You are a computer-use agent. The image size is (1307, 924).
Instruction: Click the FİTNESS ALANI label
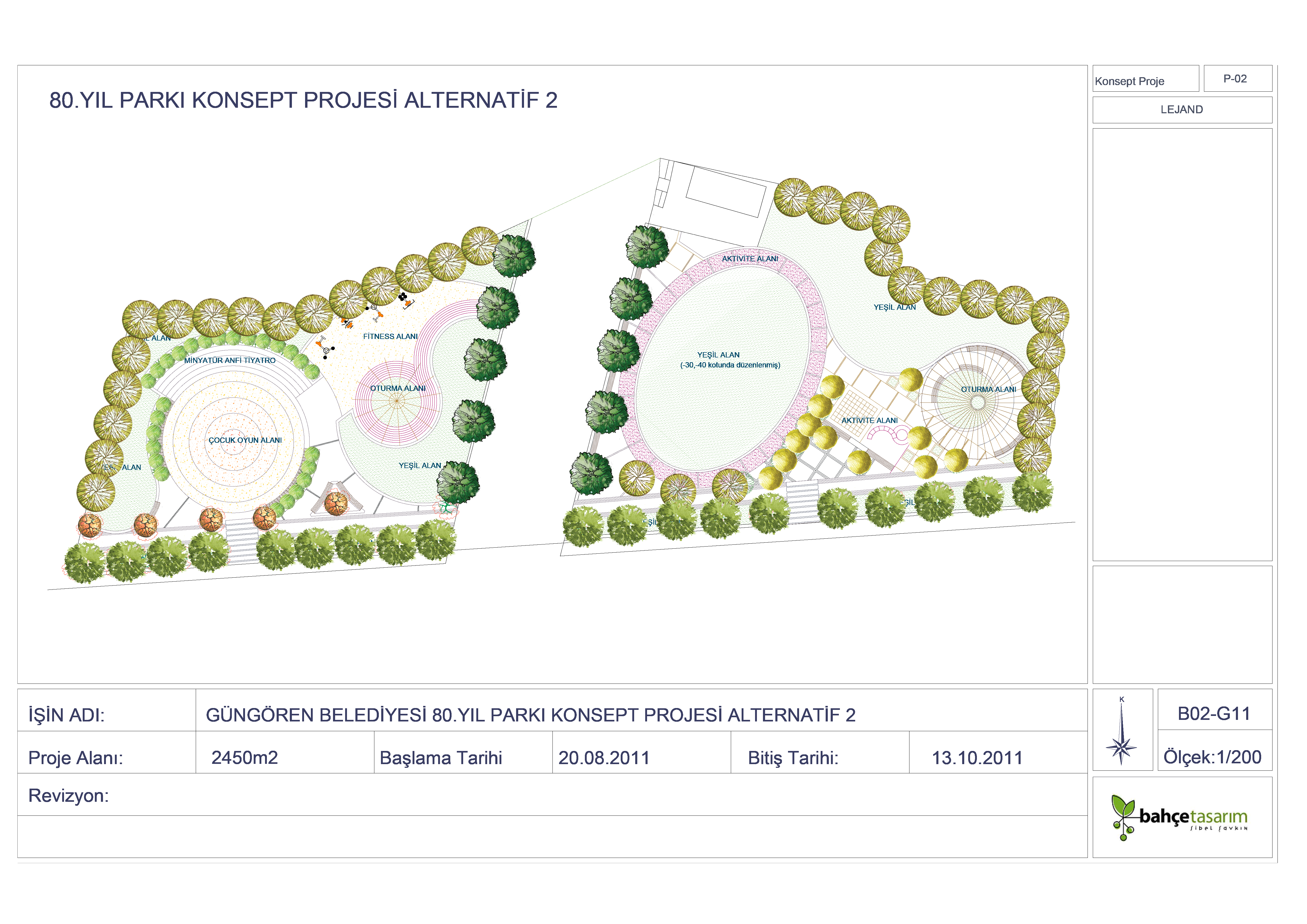(390, 336)
